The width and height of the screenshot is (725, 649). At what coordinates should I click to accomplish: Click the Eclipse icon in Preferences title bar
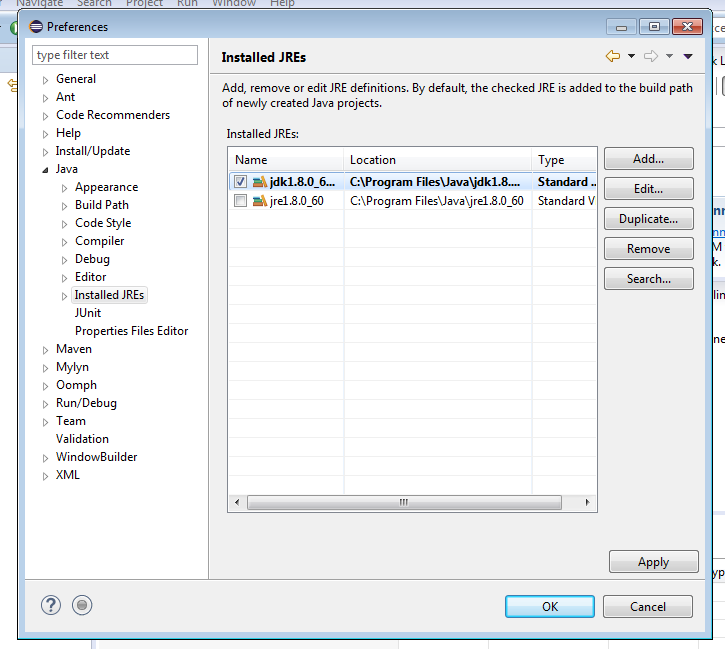[x=35, y=27]
